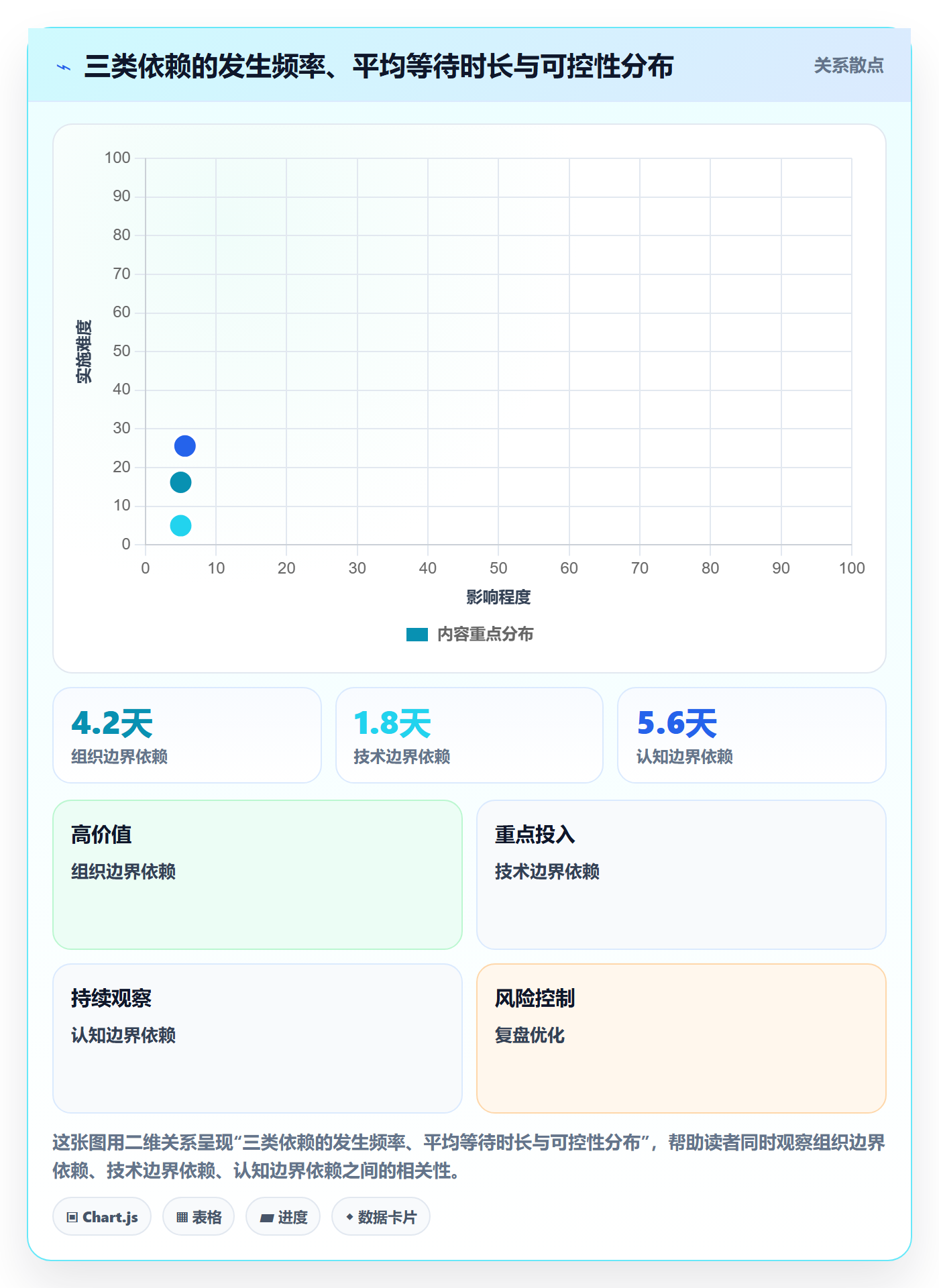
Task: Open the 高价值 quadrant card
Action: pos(258,875)
